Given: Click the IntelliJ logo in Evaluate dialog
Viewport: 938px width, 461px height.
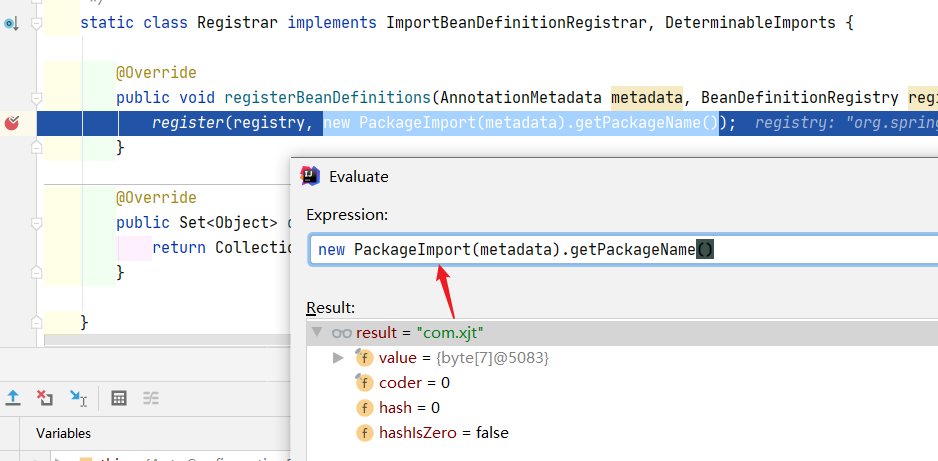Looking at the screenshot, I should click(310, 176).
